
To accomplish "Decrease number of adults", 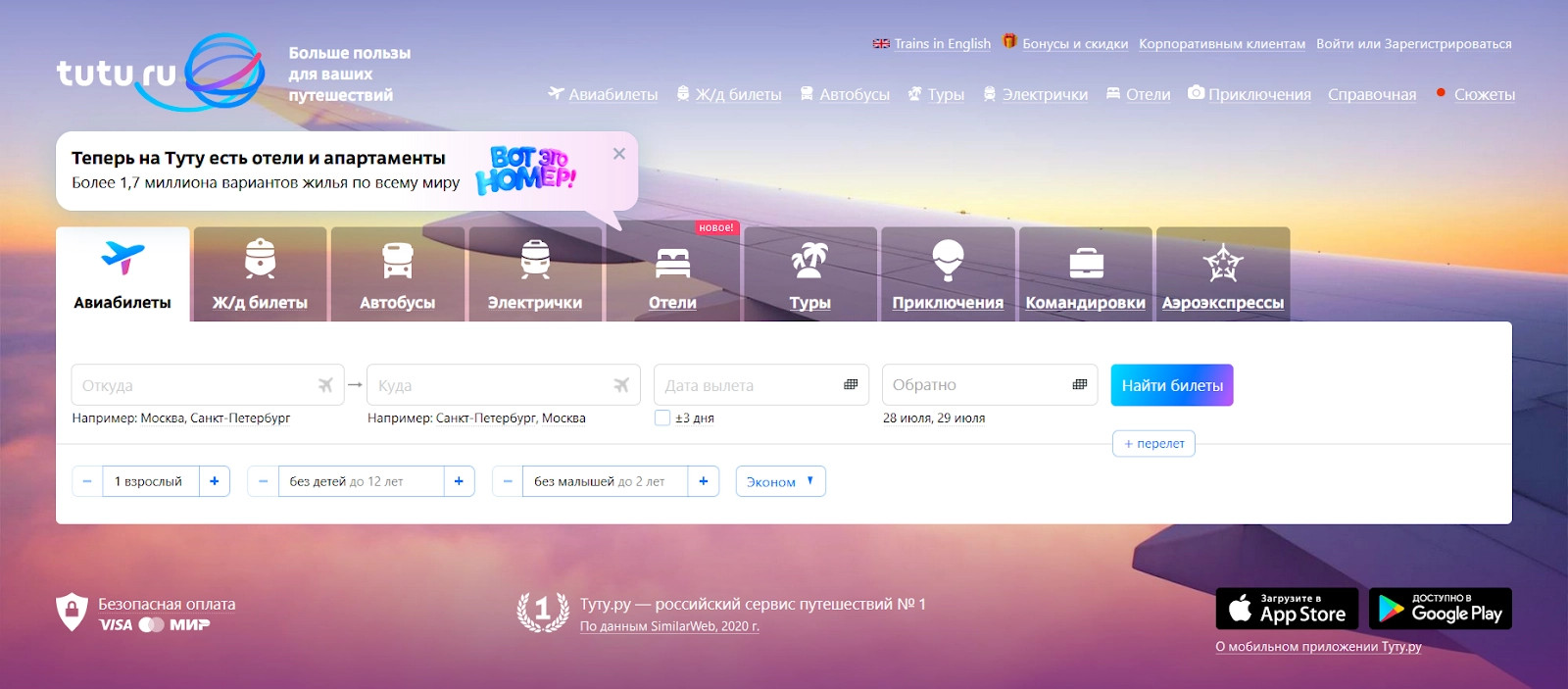I will click(x=87, y=481).
